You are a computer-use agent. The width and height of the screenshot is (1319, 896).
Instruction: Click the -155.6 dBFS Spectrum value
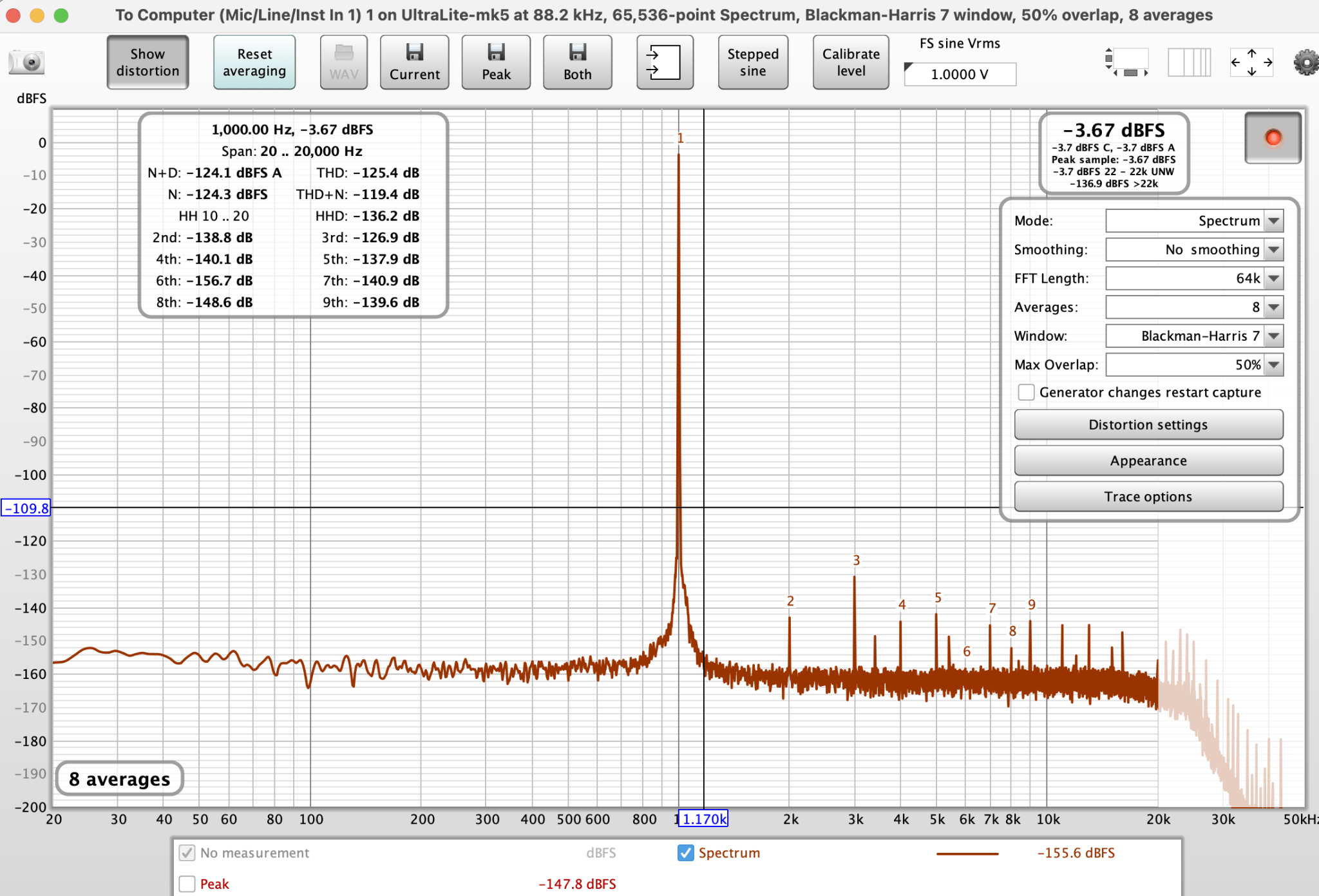pos(1076,853)
